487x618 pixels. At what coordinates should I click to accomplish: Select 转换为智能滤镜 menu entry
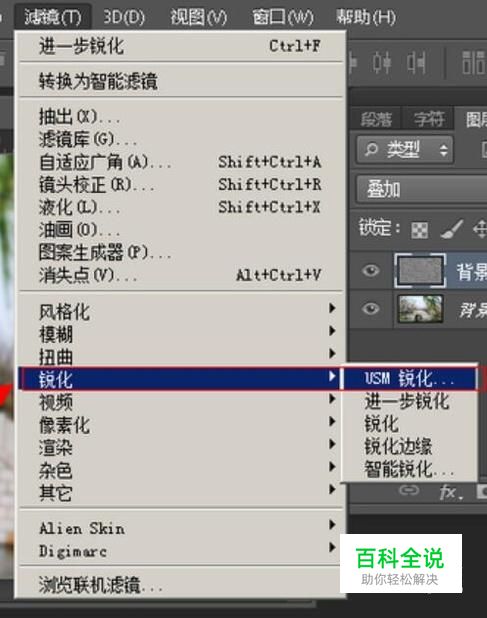point(181,81)
